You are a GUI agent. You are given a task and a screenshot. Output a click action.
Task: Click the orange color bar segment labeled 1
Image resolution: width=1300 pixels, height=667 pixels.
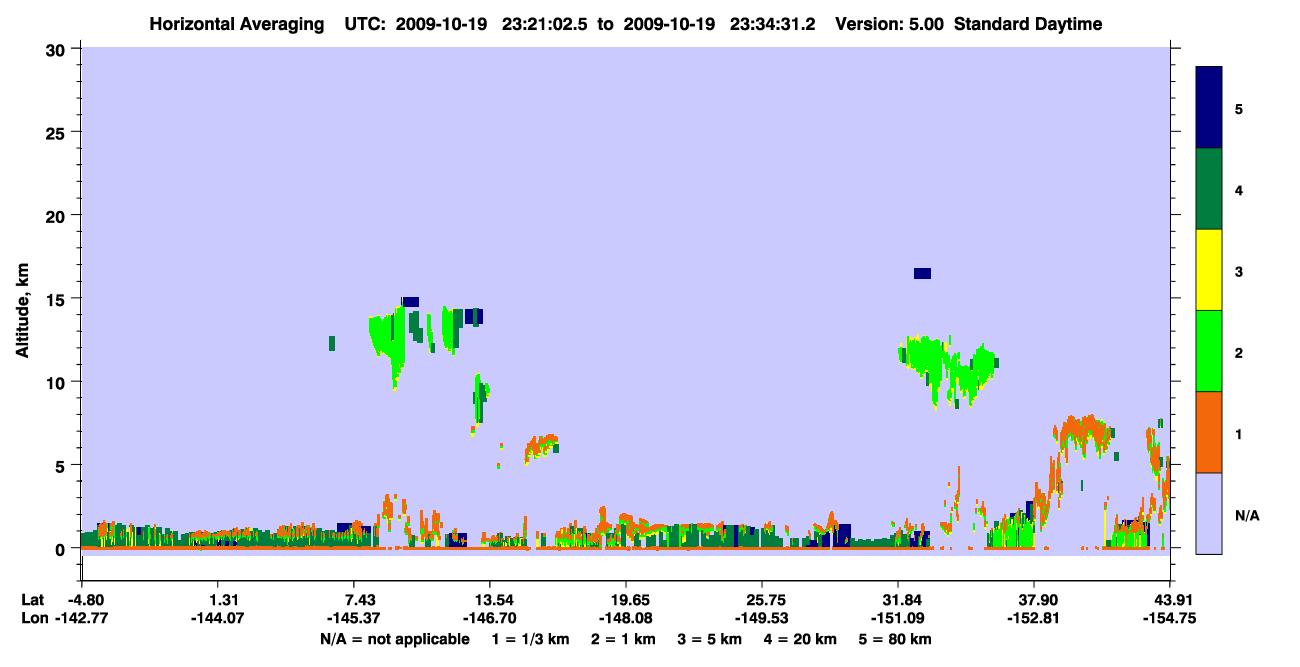(1209, 432)
